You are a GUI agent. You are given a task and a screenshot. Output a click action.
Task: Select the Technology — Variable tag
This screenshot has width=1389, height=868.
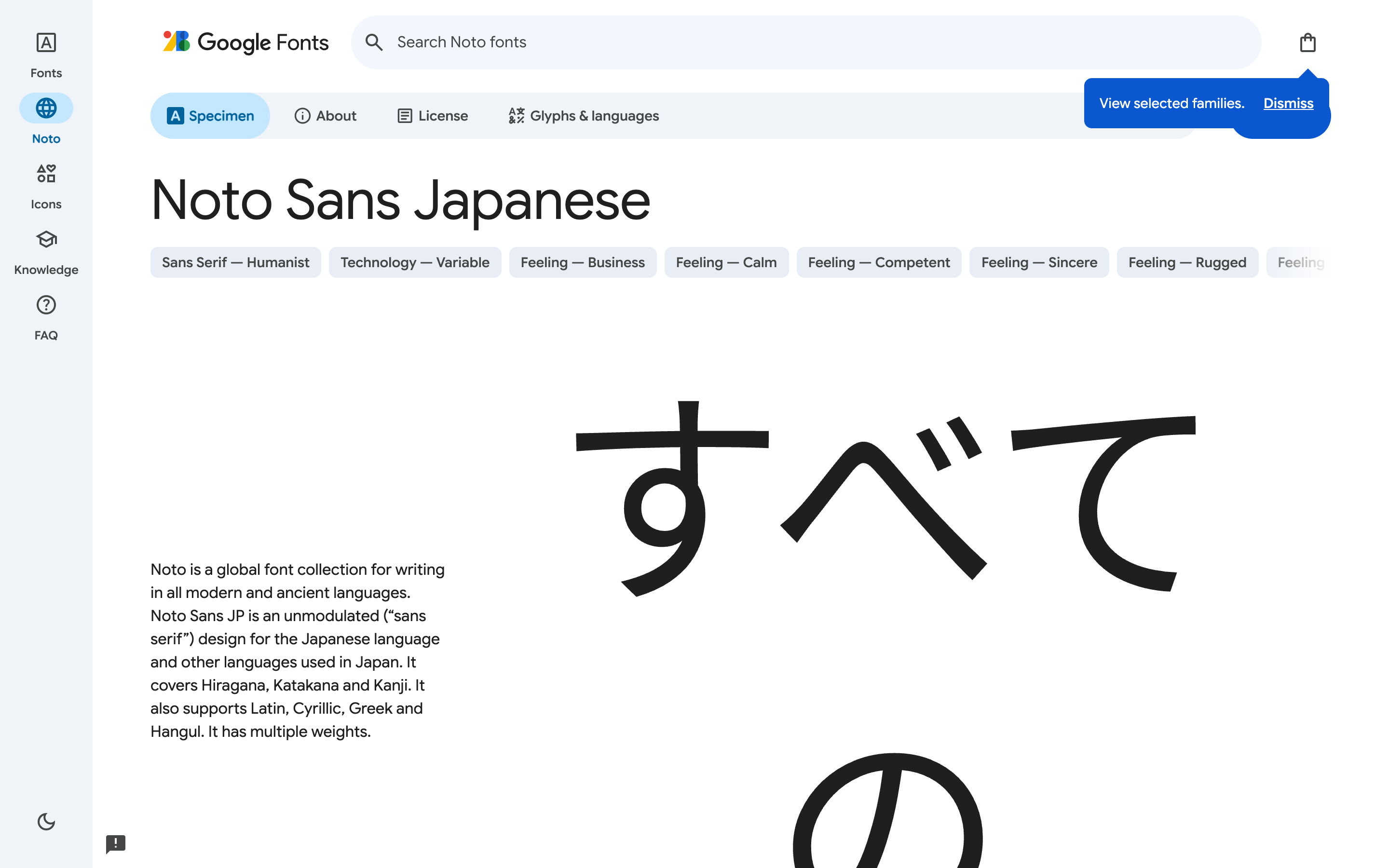415,262
